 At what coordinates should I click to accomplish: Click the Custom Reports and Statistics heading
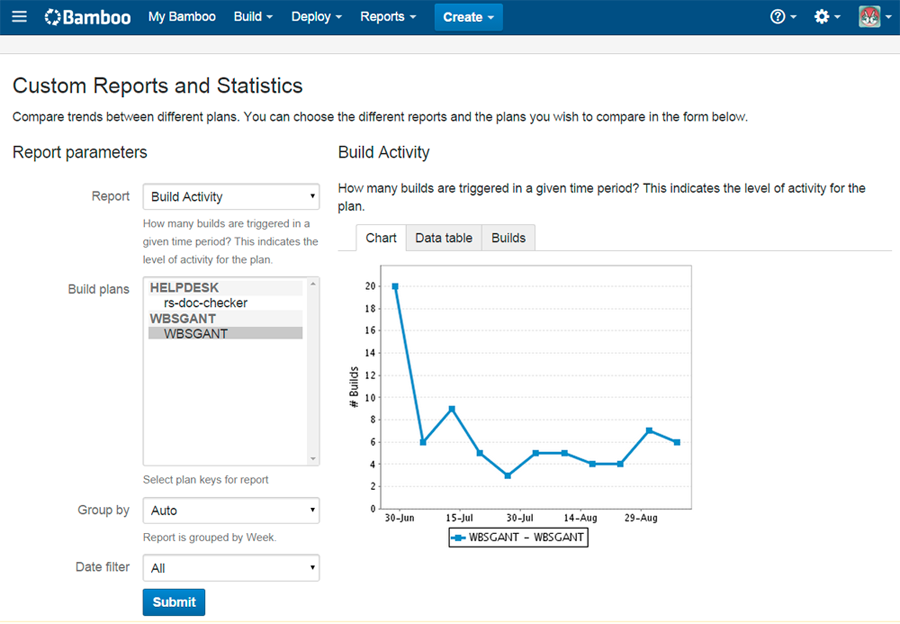coord(158,86)
